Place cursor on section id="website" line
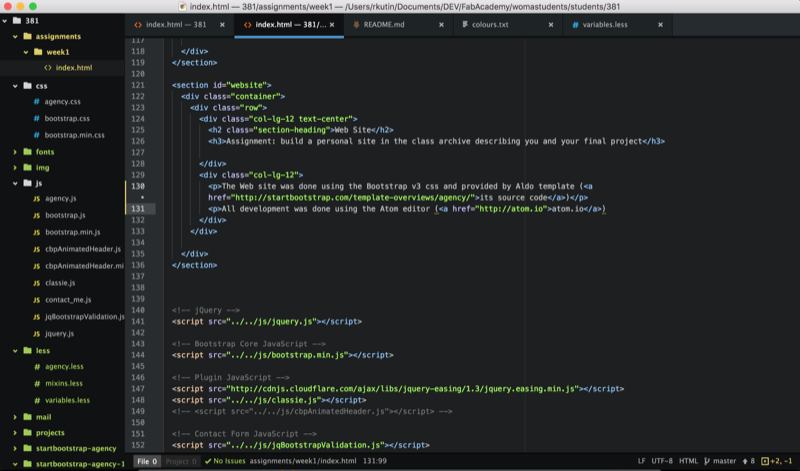This screenshot has height=471, width=800. point(221,85)
